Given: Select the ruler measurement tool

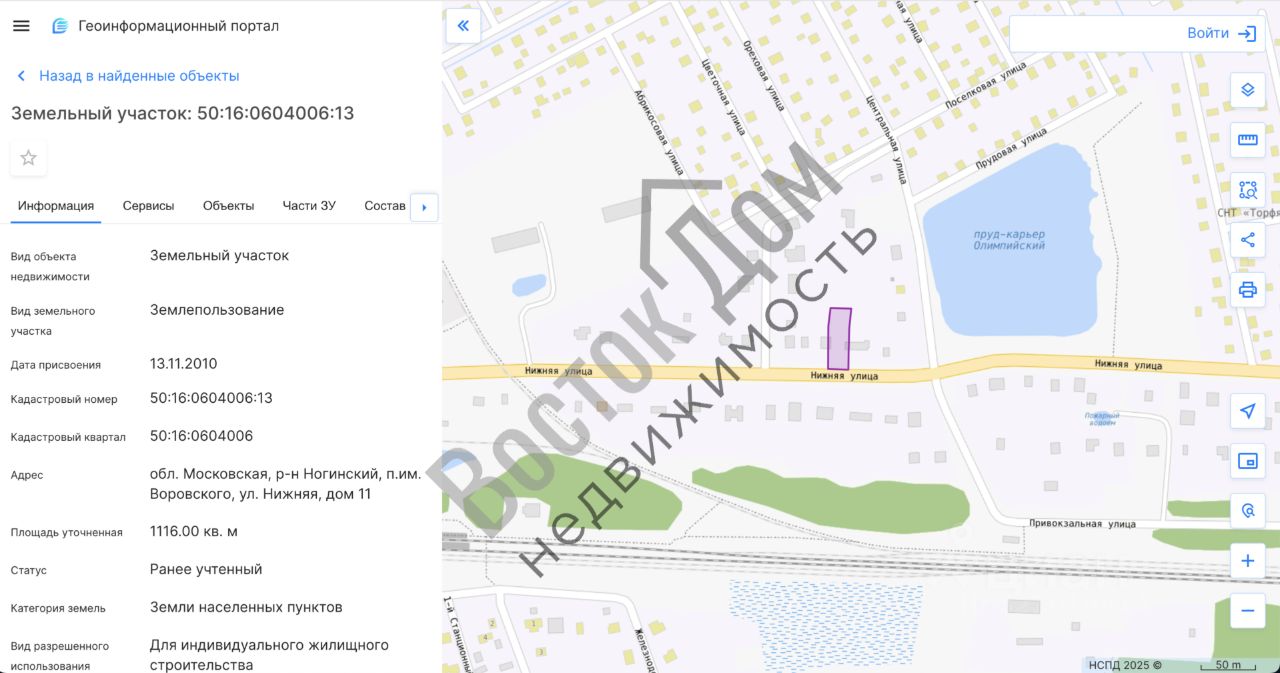Looking at the screenshot, I should coord(1247,140).
